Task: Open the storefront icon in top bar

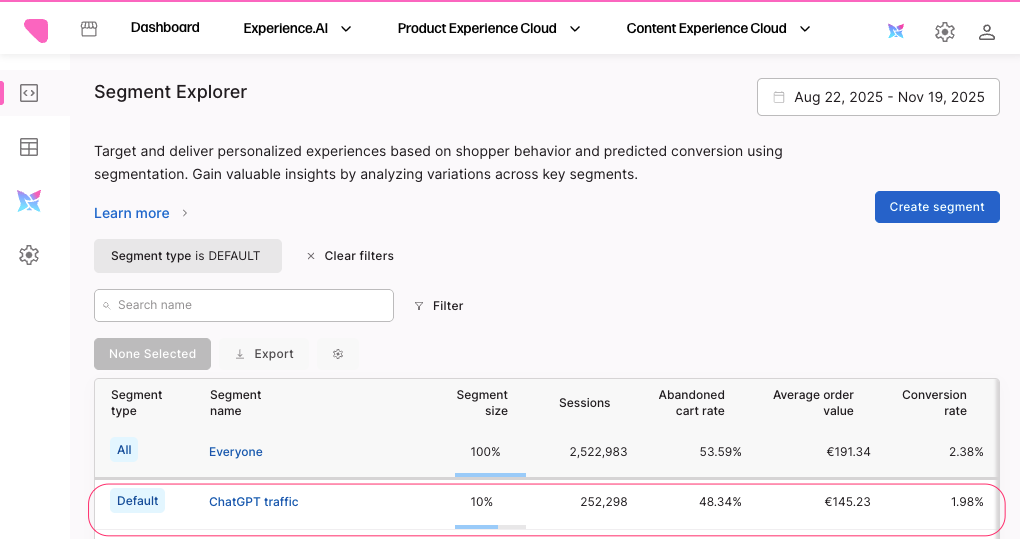Action: [x=89, y=29]
